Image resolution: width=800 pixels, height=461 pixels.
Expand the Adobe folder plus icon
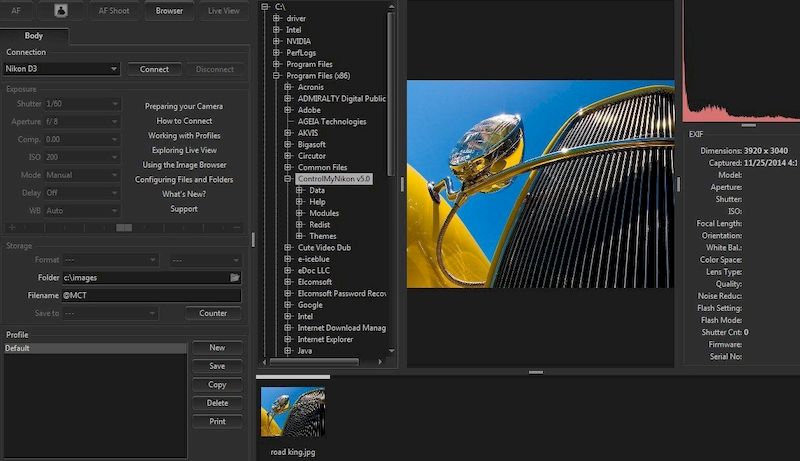[x=288, y=110]
